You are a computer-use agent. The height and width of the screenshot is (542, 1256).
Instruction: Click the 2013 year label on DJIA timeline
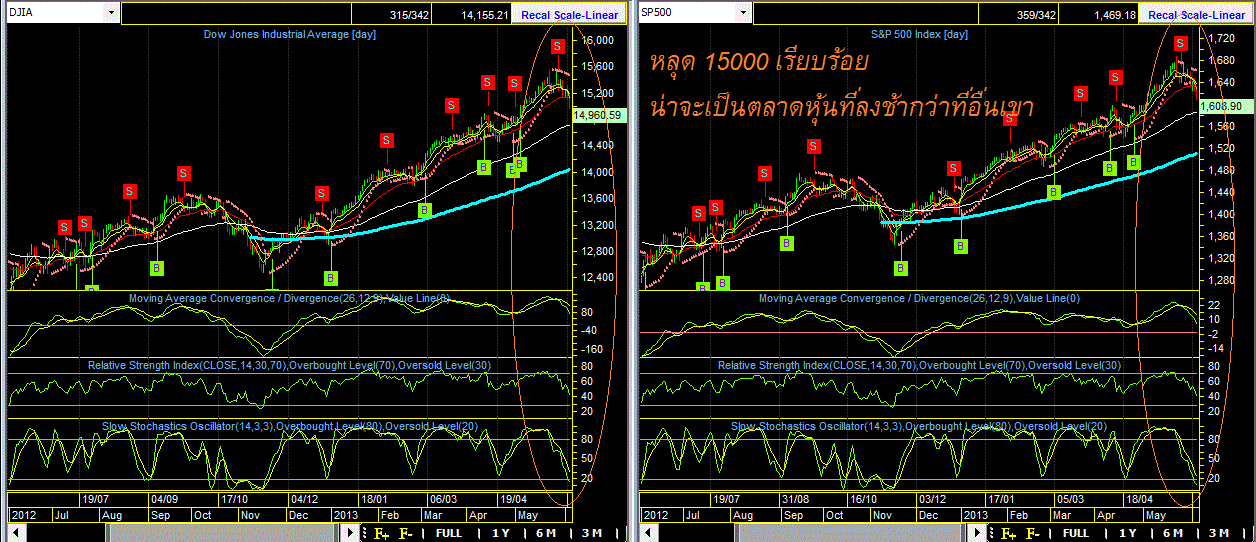click(346, 514)
